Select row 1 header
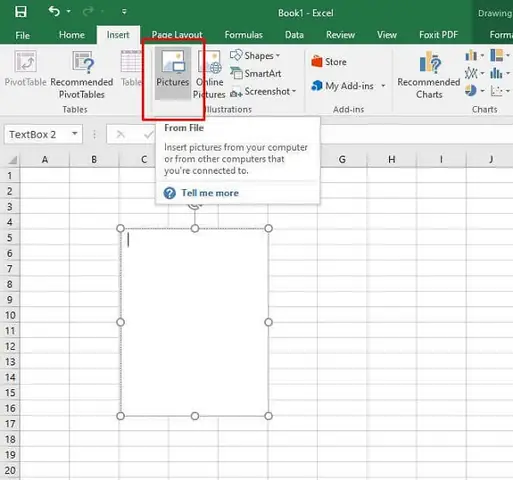 tap(10, 175)
